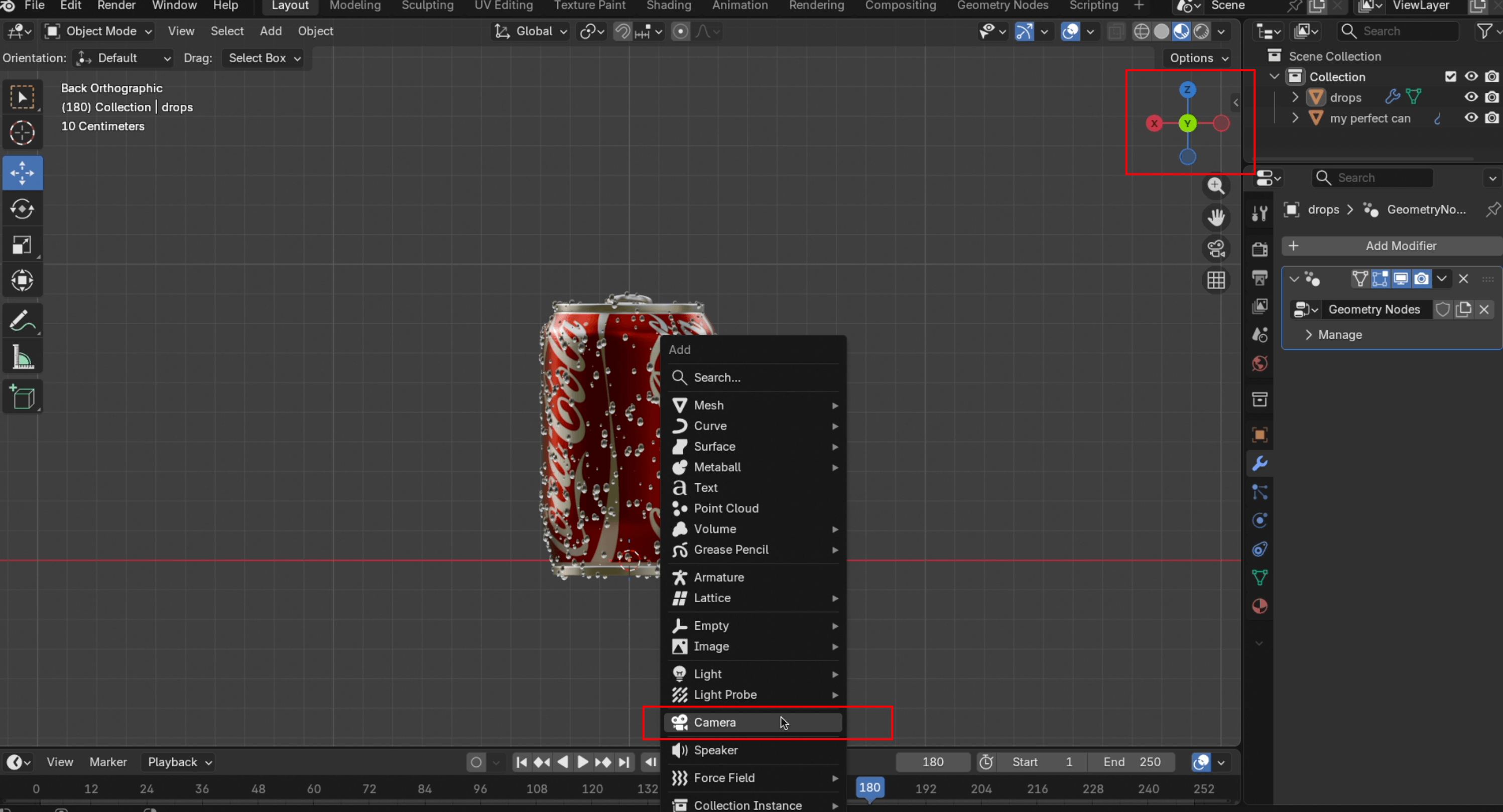Open the Object Mode dropdown
This screenshot has height=812, width=1503.
(98, 32)
